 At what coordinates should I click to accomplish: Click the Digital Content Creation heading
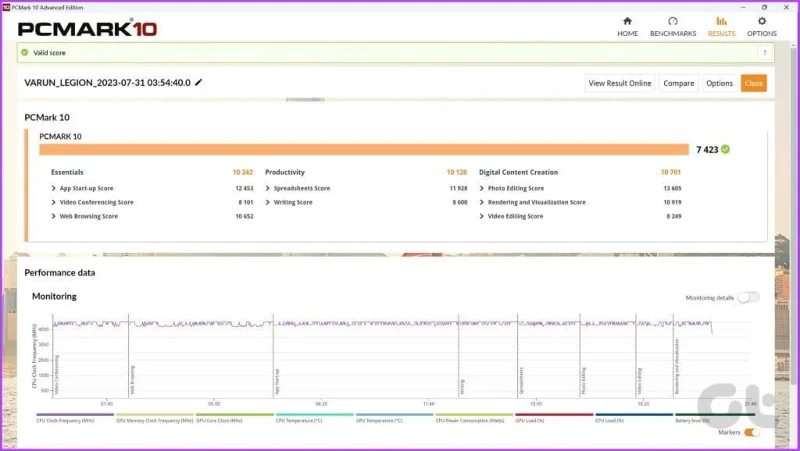(518, 172)
